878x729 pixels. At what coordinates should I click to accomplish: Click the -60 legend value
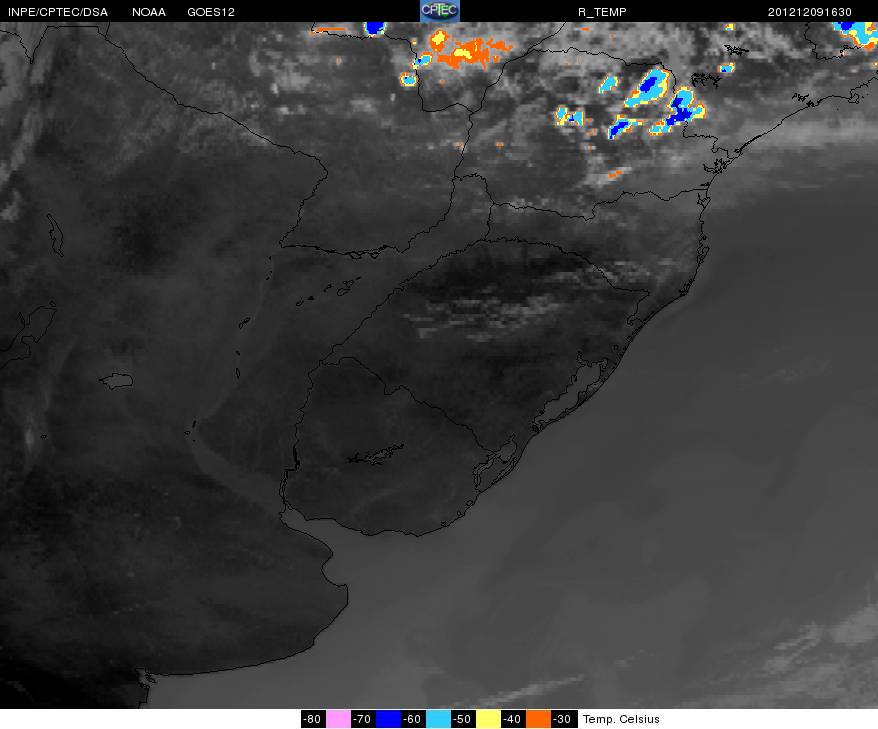tap(413, 719)
